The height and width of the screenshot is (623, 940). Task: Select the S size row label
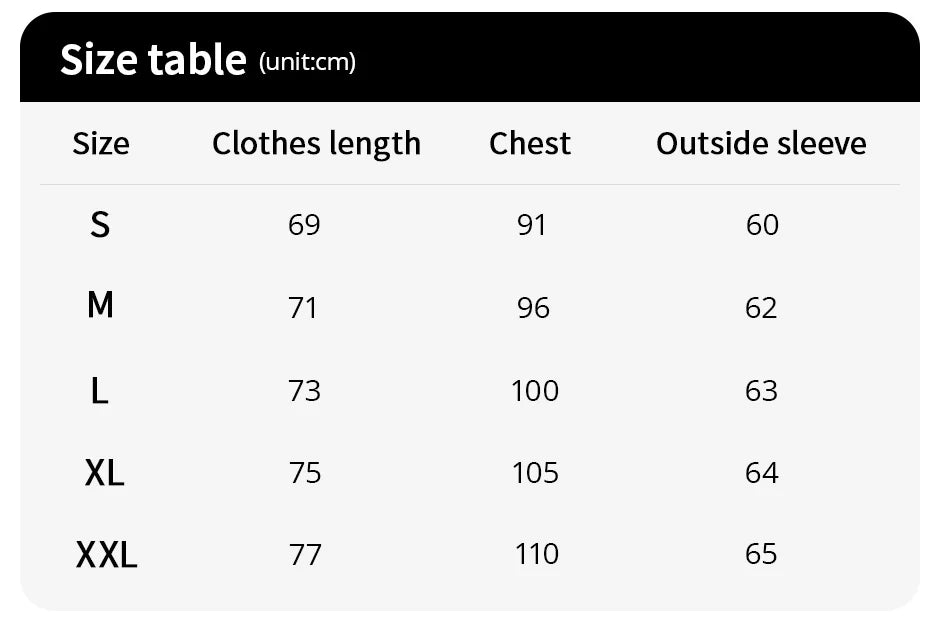point(100,225)
